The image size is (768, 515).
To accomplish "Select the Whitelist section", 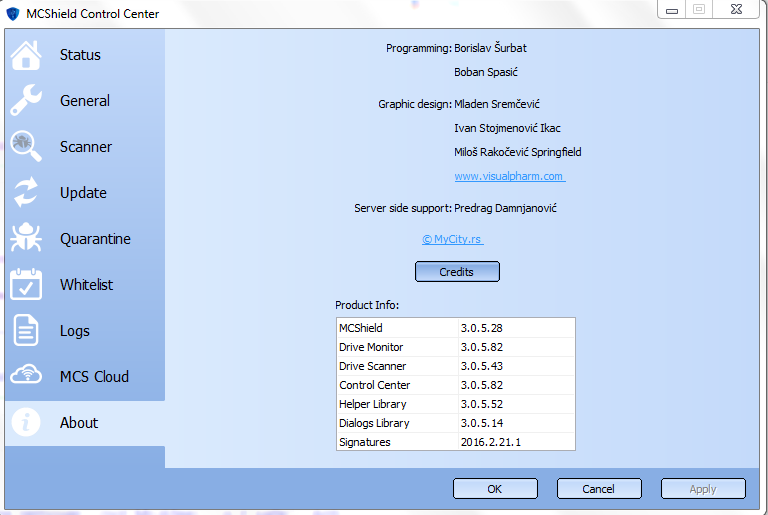I will coord(86,285).
